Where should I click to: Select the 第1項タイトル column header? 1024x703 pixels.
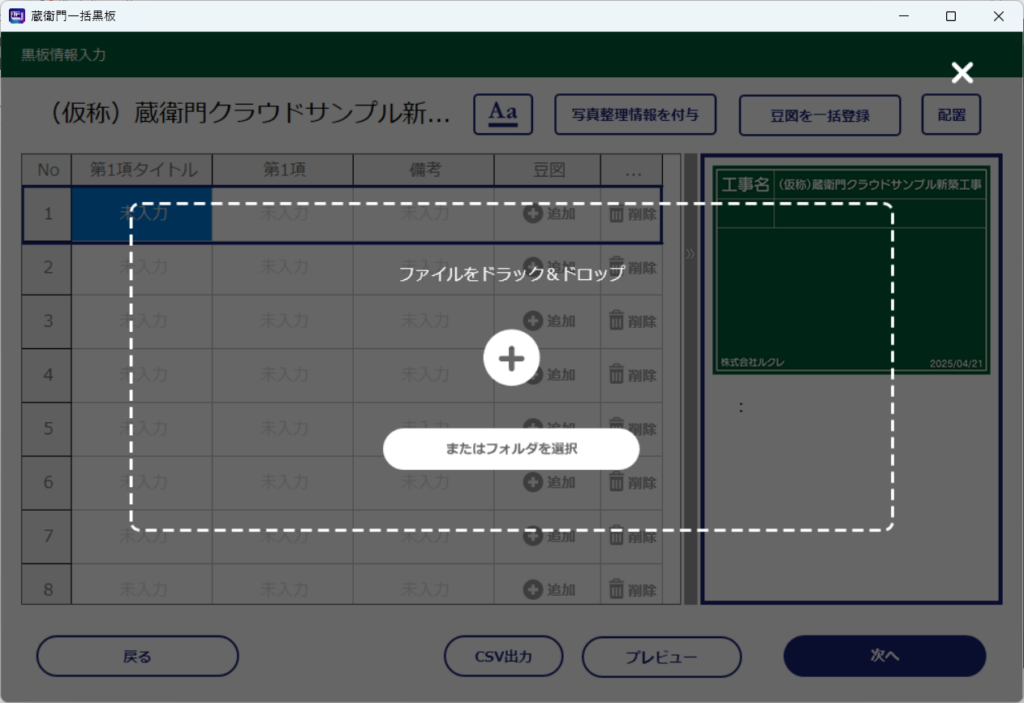pos(142,171)
